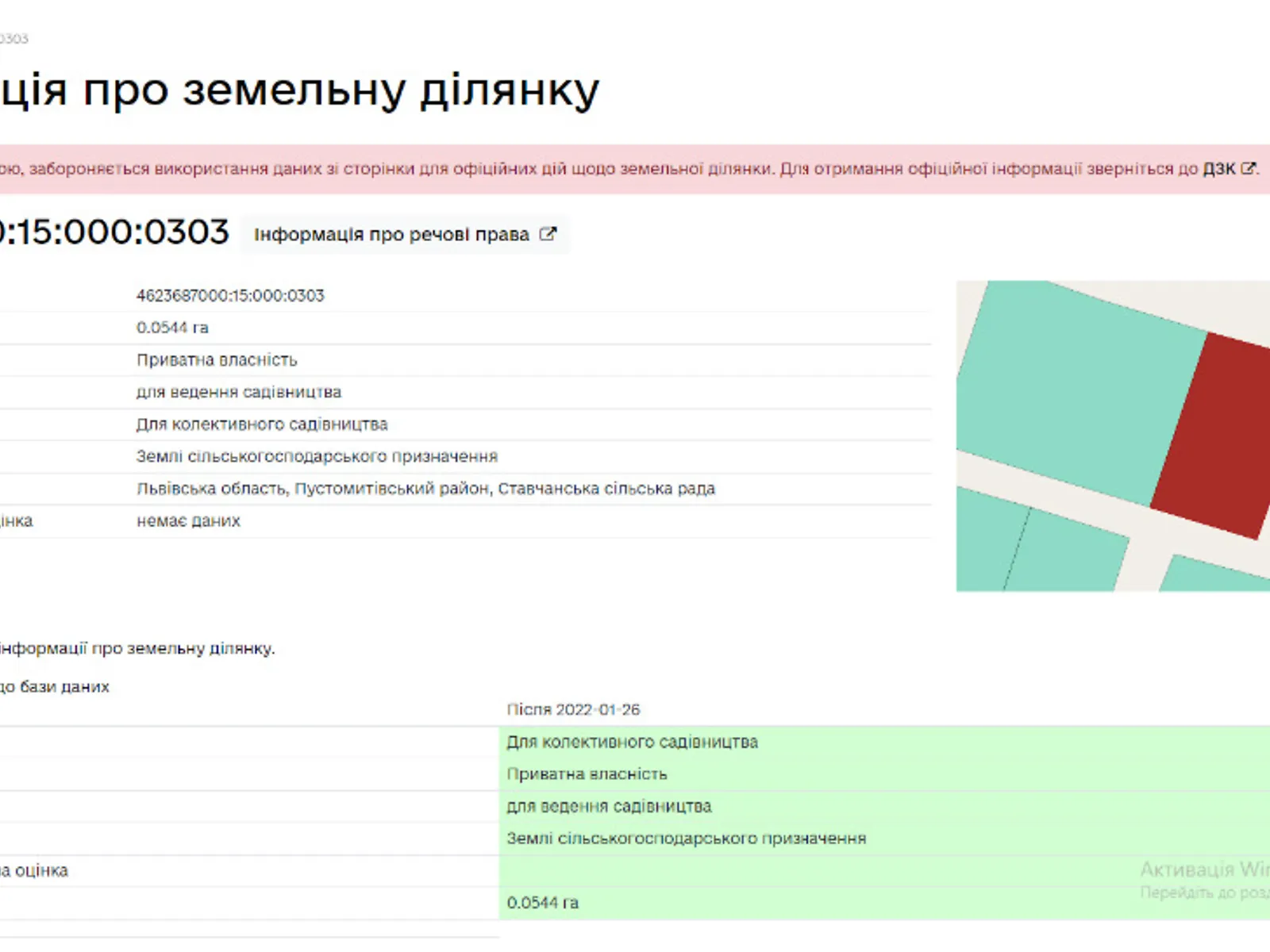This screenshot has width=1270, height=952.
Task: Click the '0.0544 га' value in the green table
Action: (x=543, y=903)
